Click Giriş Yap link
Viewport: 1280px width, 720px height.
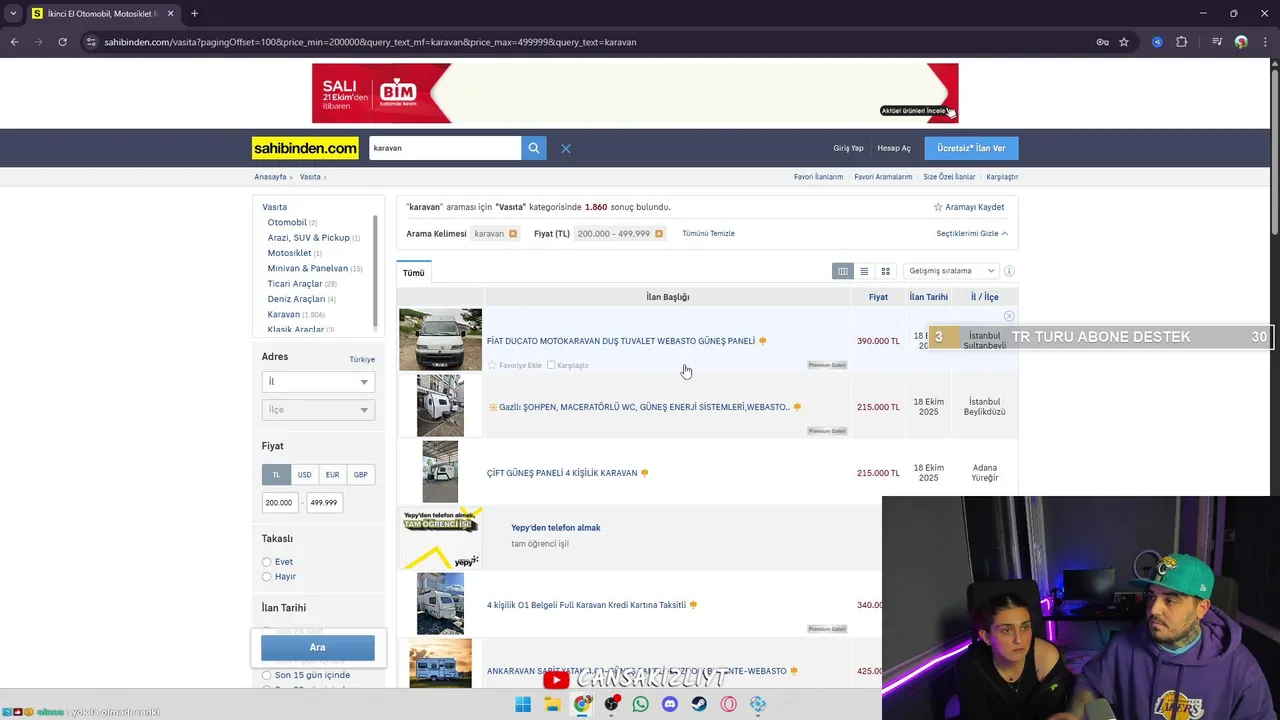(x=848, y=148)
